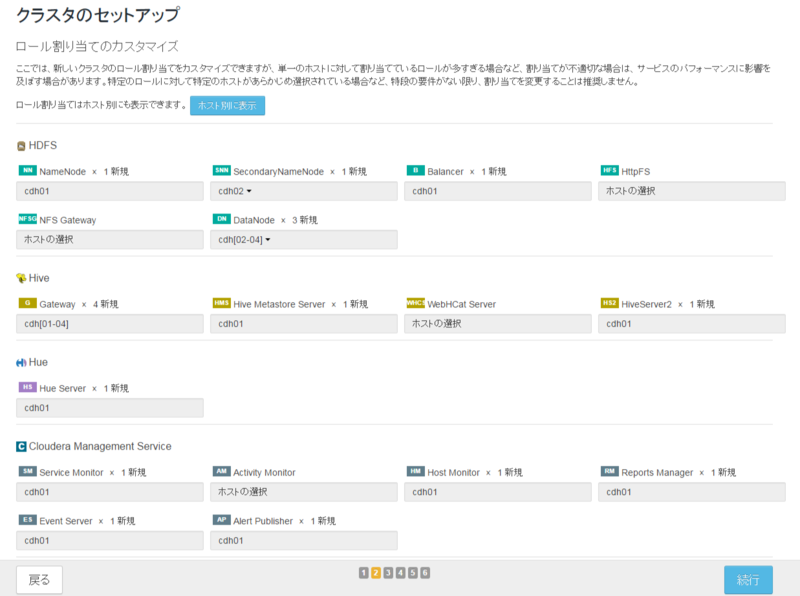Go to wizard step 2

tap(376, 573)
